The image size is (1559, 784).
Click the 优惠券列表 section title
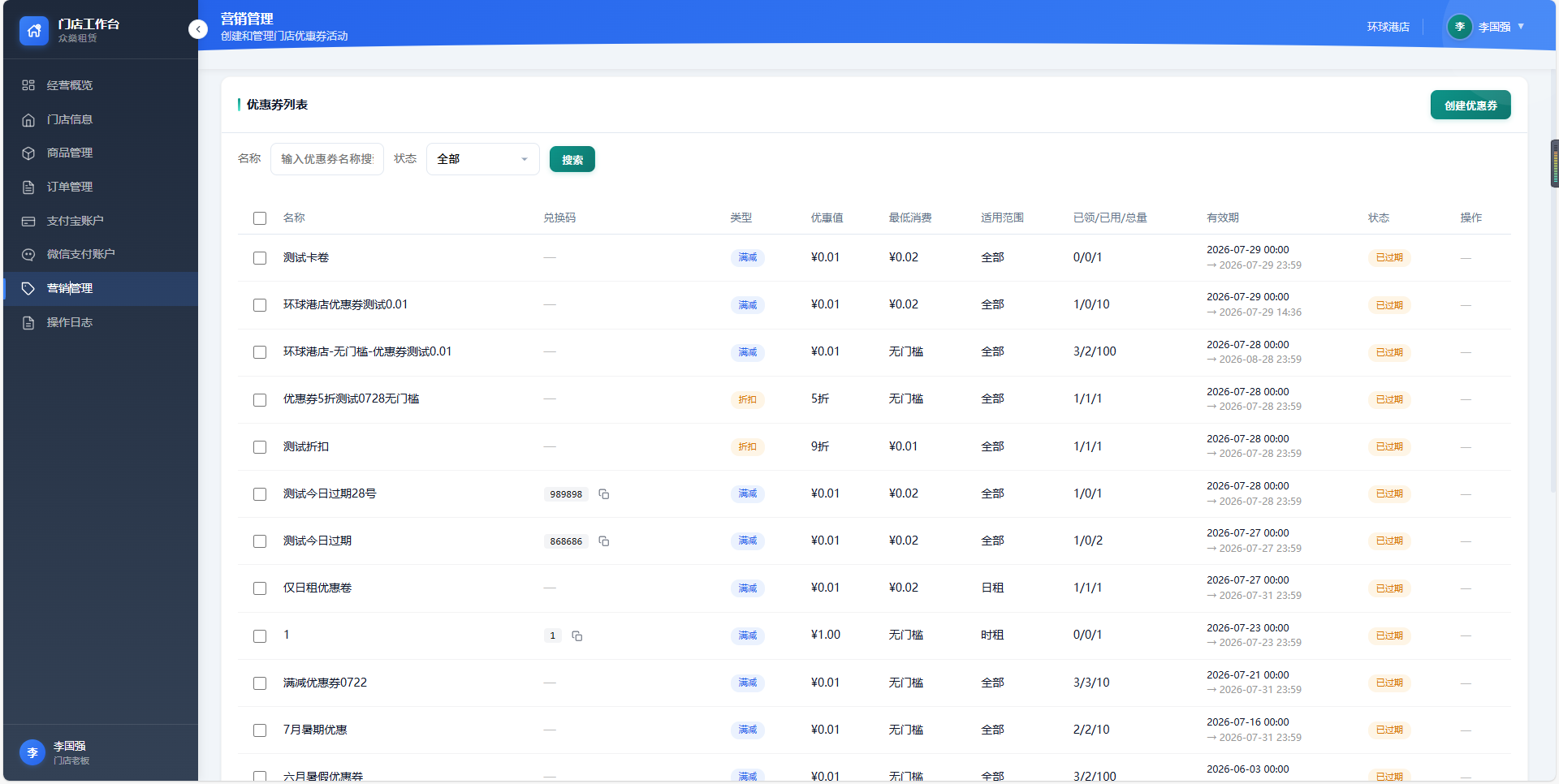[277, 105]
